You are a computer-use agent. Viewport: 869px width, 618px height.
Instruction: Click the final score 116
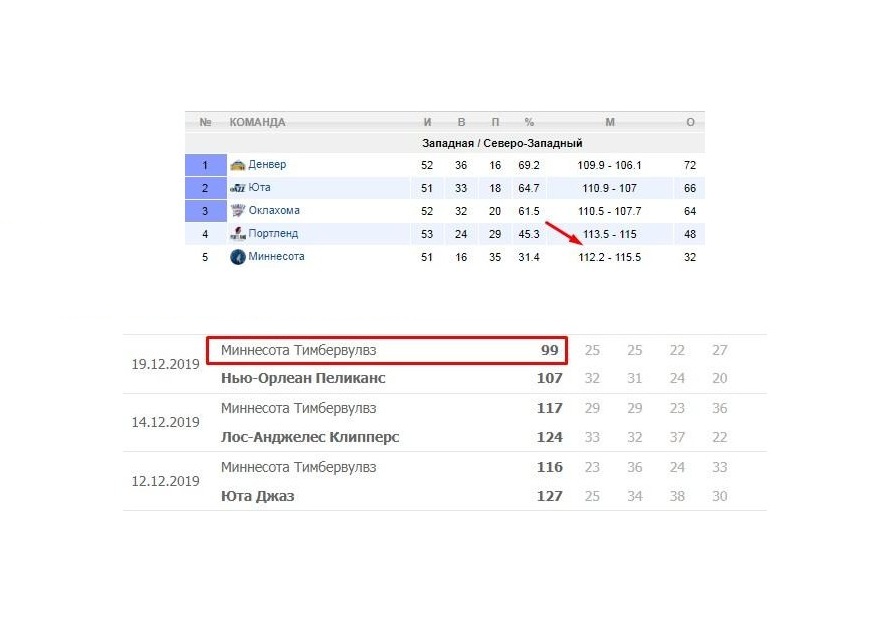(550, 467)
